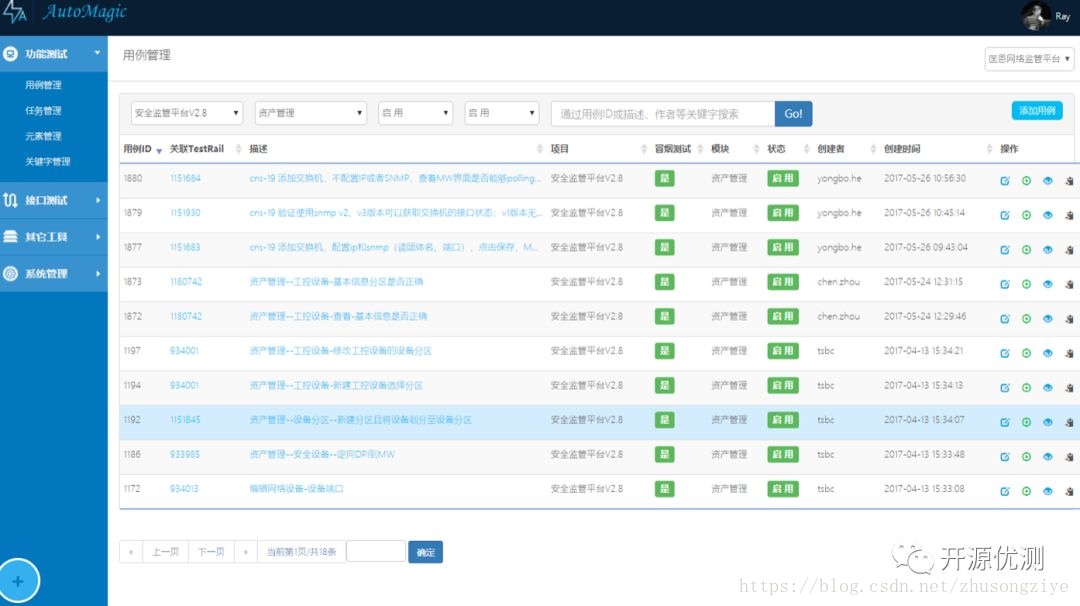This screenshot has width=1080, height=606.
Task: Click the 添加用例 button
Action: click(1037, 110)
